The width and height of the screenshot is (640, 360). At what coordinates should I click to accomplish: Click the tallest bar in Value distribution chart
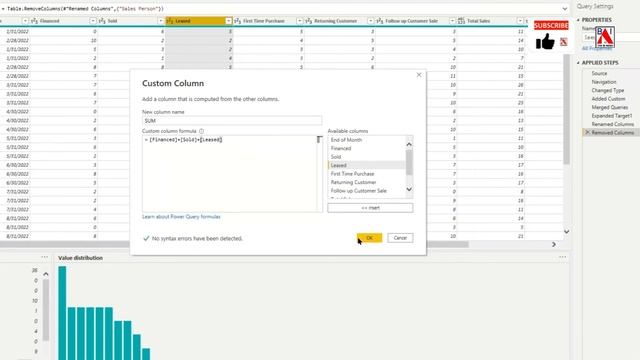click(62, 313)
